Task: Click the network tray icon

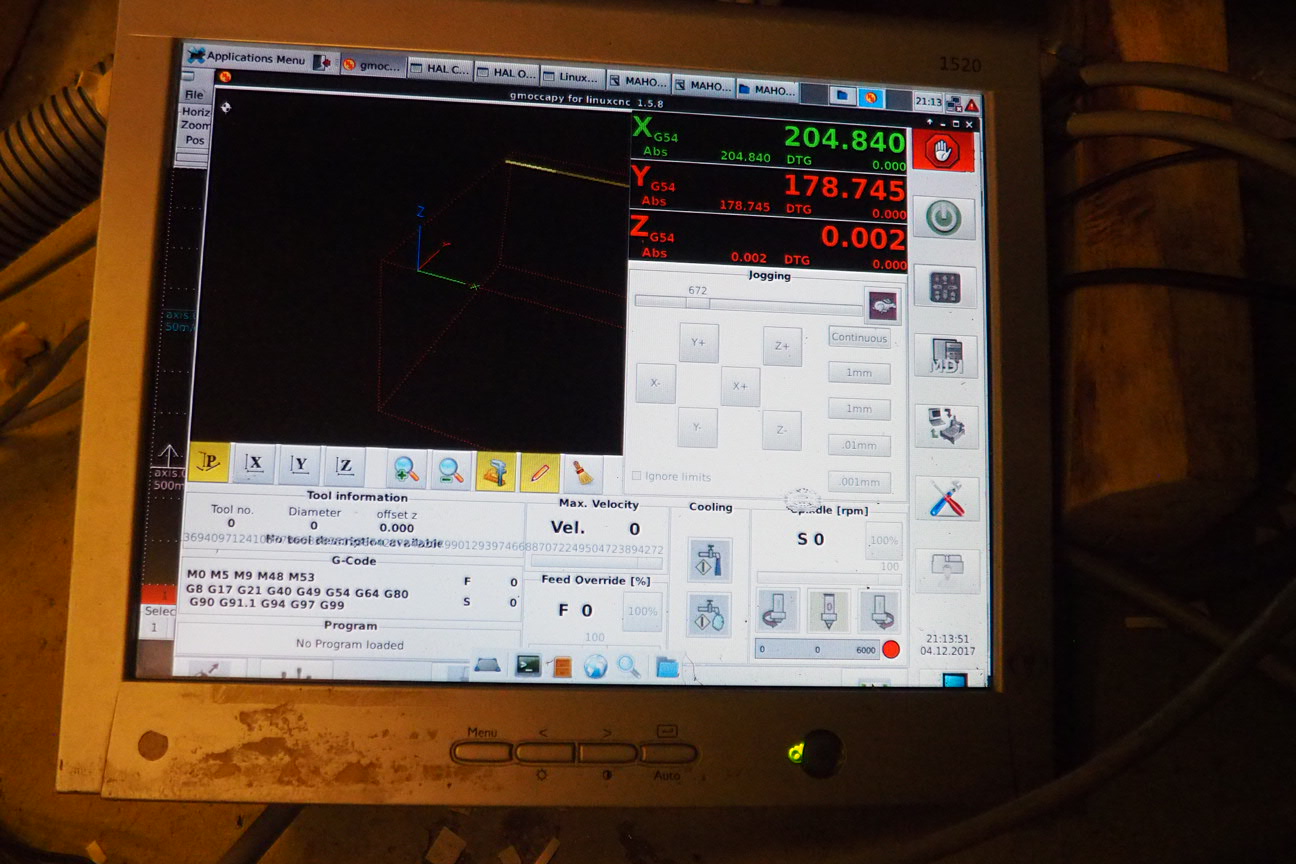Action: pyautogui.click(x=953, y=103)
